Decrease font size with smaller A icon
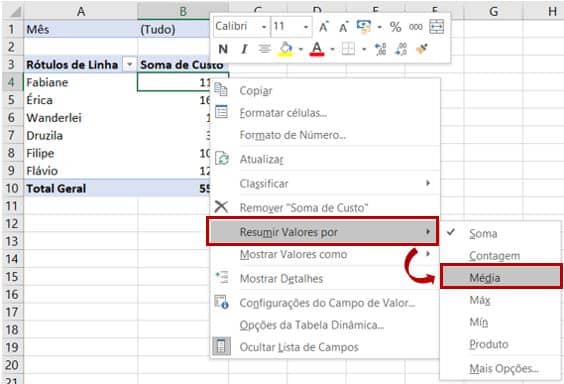 point(344,27)
